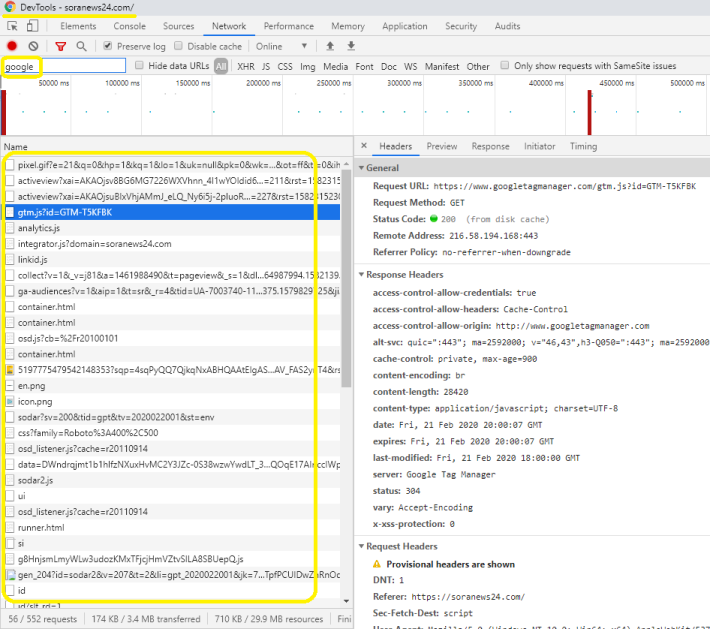Viewport: 710px width, 629px height.
Task: View the Initiator detail tab
Action: tap(539, 146)
